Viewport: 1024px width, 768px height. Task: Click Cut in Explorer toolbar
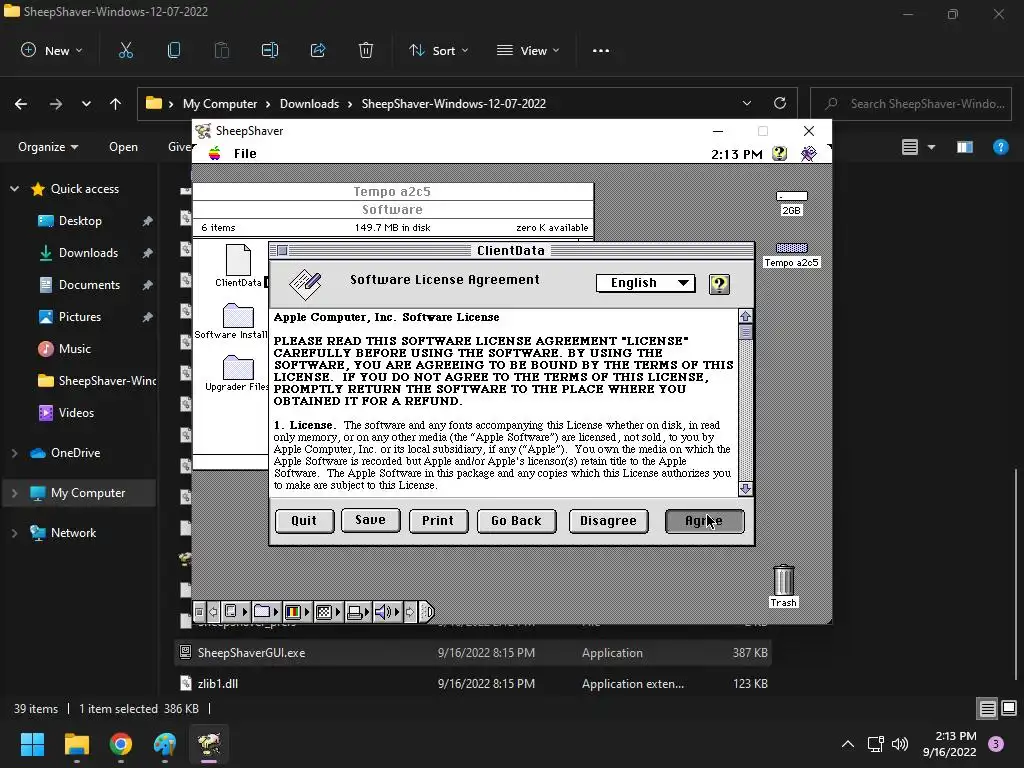(125, 50)
